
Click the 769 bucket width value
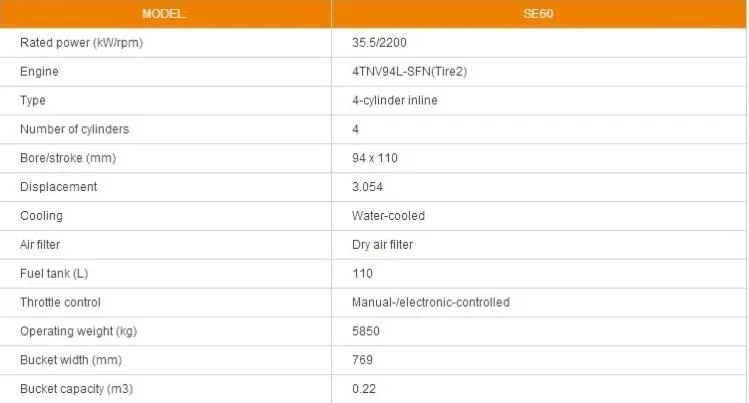(x=362, y=360)
